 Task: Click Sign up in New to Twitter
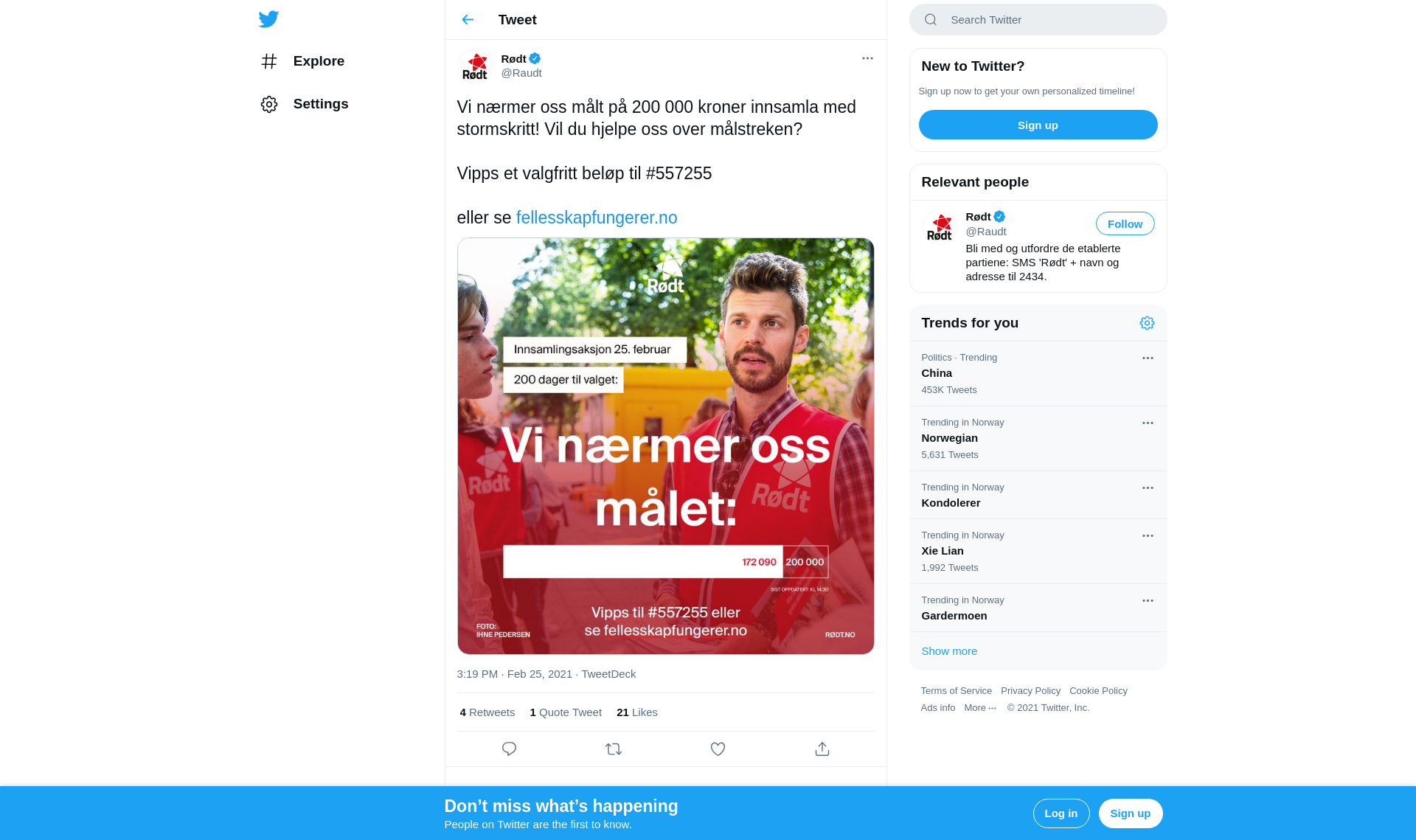click(x=1038, y=125)
